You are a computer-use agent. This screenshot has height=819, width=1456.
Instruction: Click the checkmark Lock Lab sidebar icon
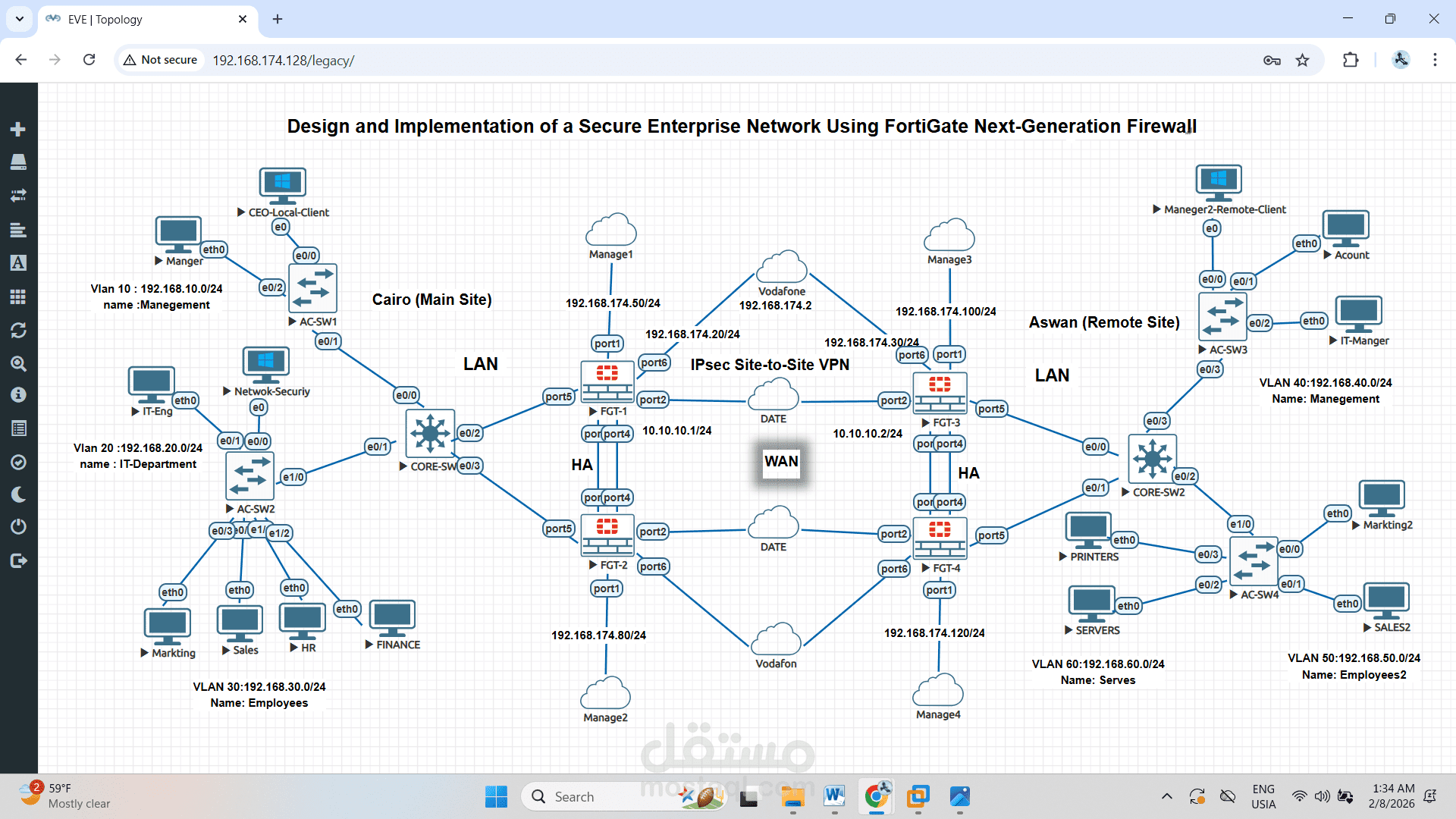[x=18, y=462]
